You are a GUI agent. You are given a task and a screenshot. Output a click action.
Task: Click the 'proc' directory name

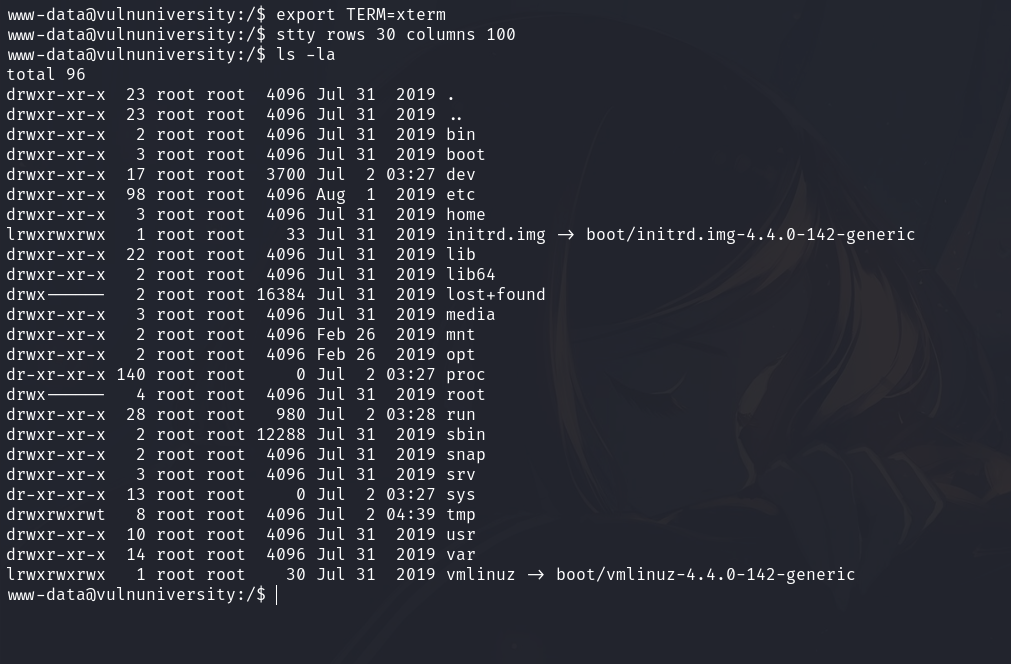(466, 375)
